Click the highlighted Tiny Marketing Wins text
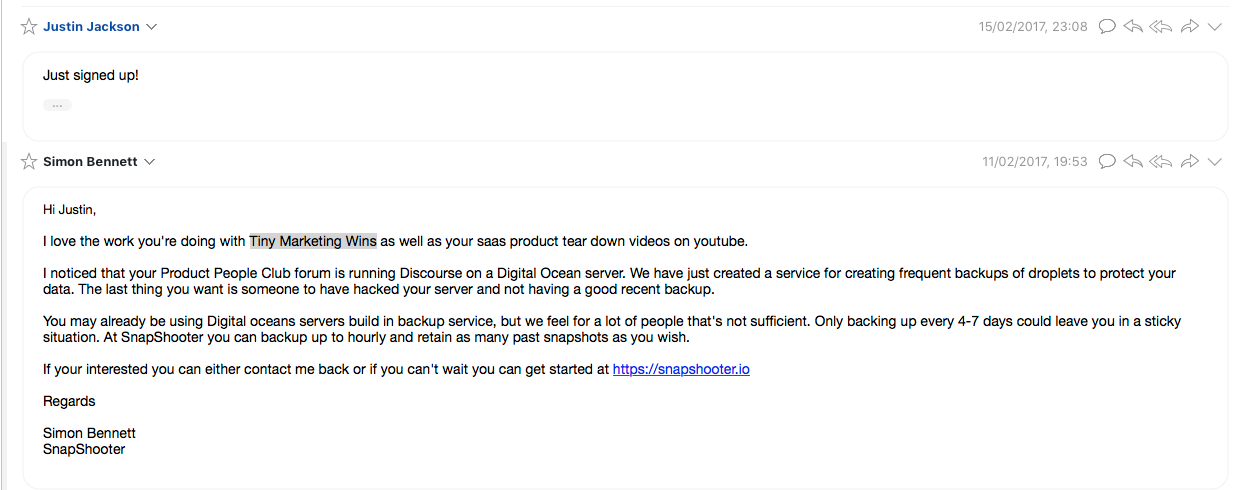This screenshot has width=1239, height=490. tap(313, 241)
